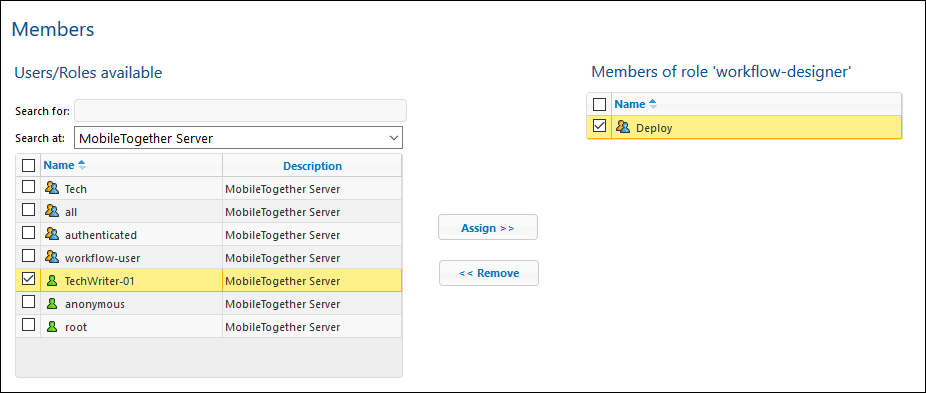
Task: Click the root user icon
Action: tap(52, 326)
